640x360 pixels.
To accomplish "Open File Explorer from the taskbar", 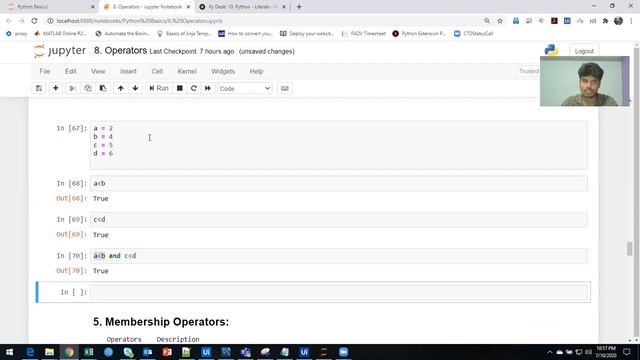I will click(49, 352).
